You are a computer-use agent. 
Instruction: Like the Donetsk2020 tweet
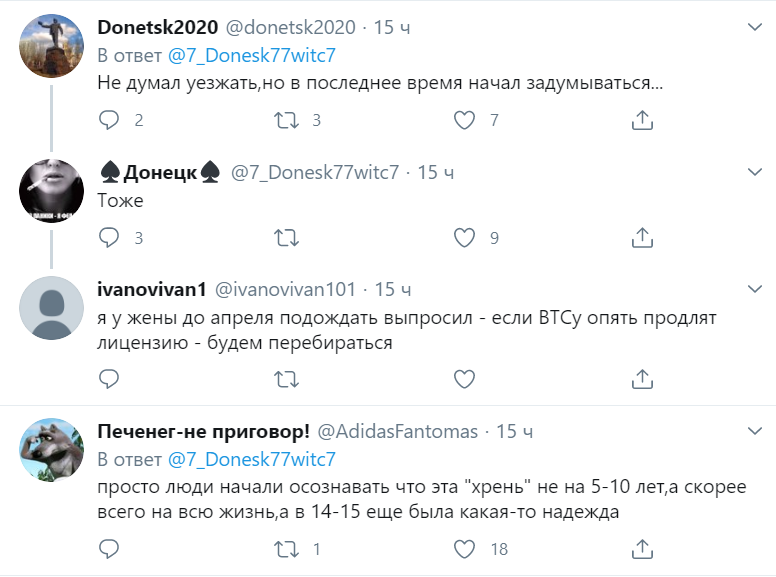click(464, 121)
